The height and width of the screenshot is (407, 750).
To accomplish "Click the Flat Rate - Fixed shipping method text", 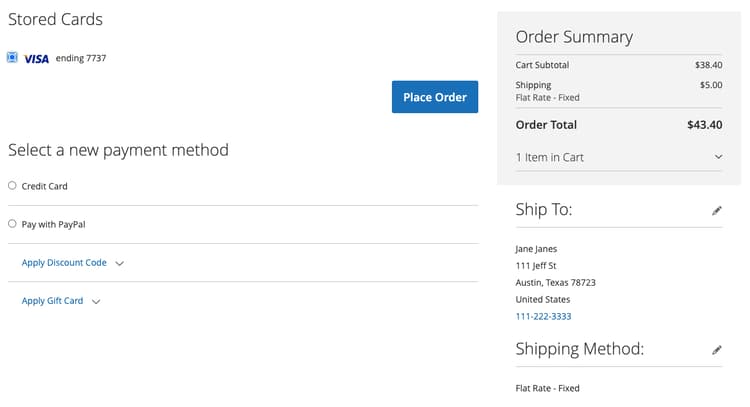I will click(x=547, y=388).
